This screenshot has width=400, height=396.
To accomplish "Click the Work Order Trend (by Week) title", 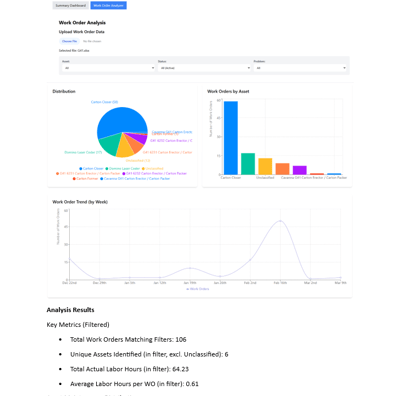I will point(80,202).
